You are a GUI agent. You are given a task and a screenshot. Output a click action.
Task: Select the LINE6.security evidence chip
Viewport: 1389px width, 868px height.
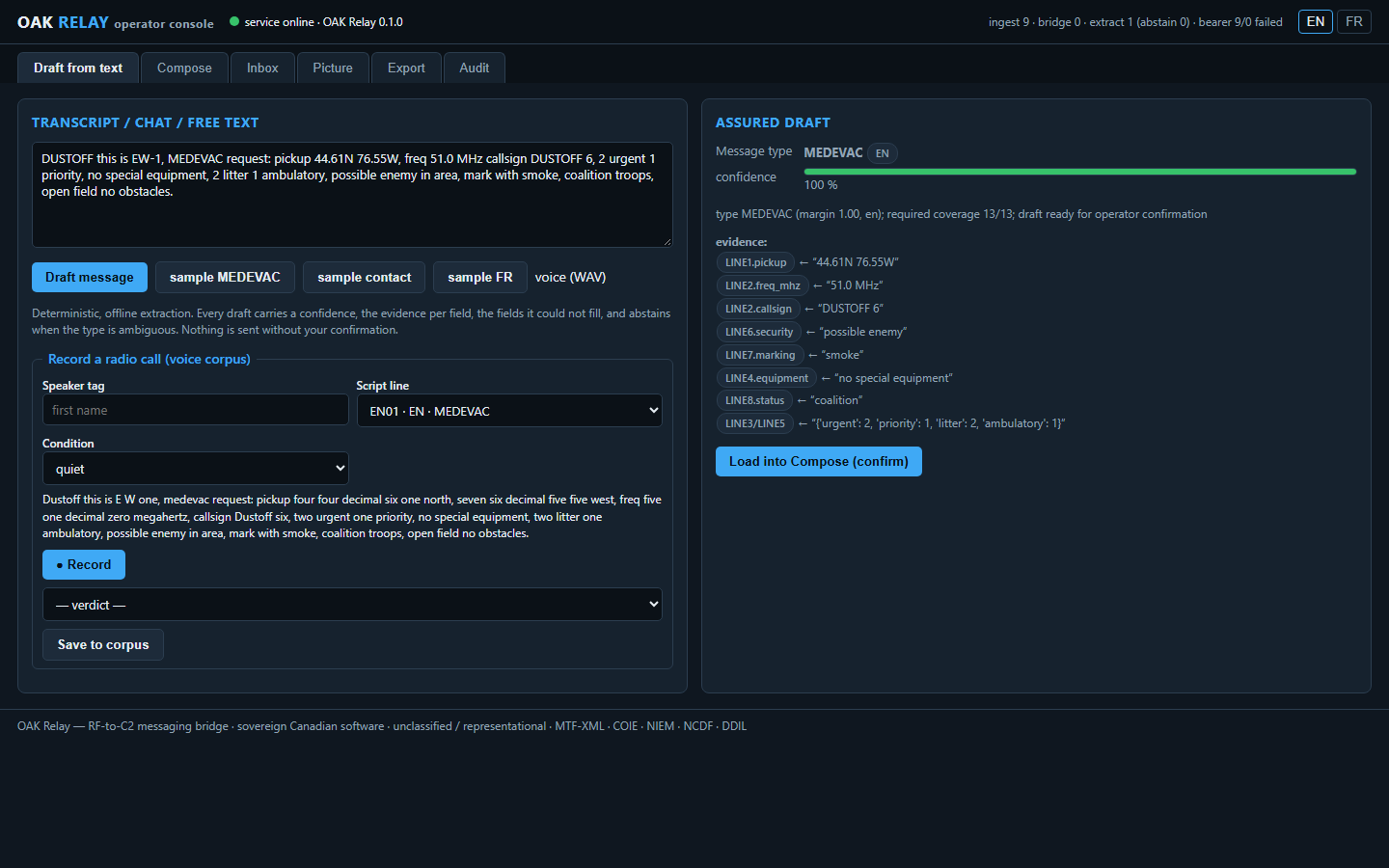759,332
